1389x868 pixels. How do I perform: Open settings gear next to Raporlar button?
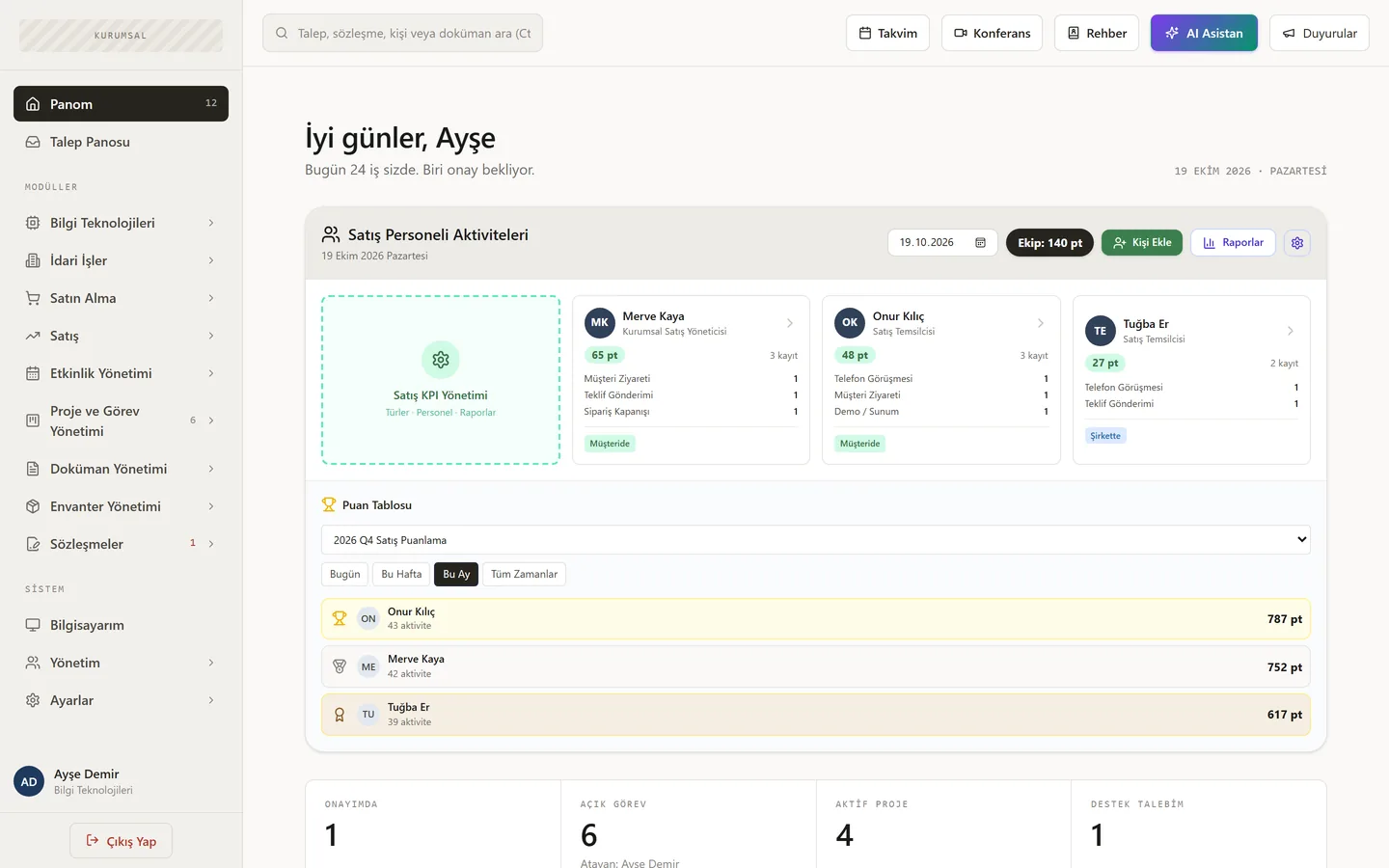[1297, 243]
